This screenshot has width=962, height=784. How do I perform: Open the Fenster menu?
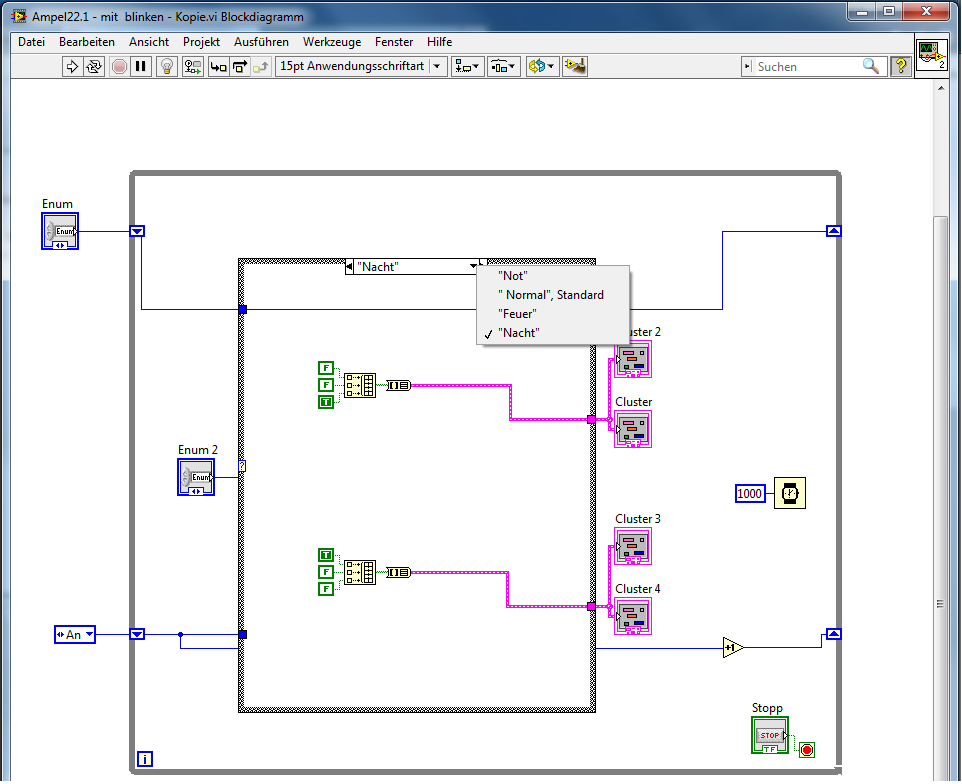coord(394,42)
